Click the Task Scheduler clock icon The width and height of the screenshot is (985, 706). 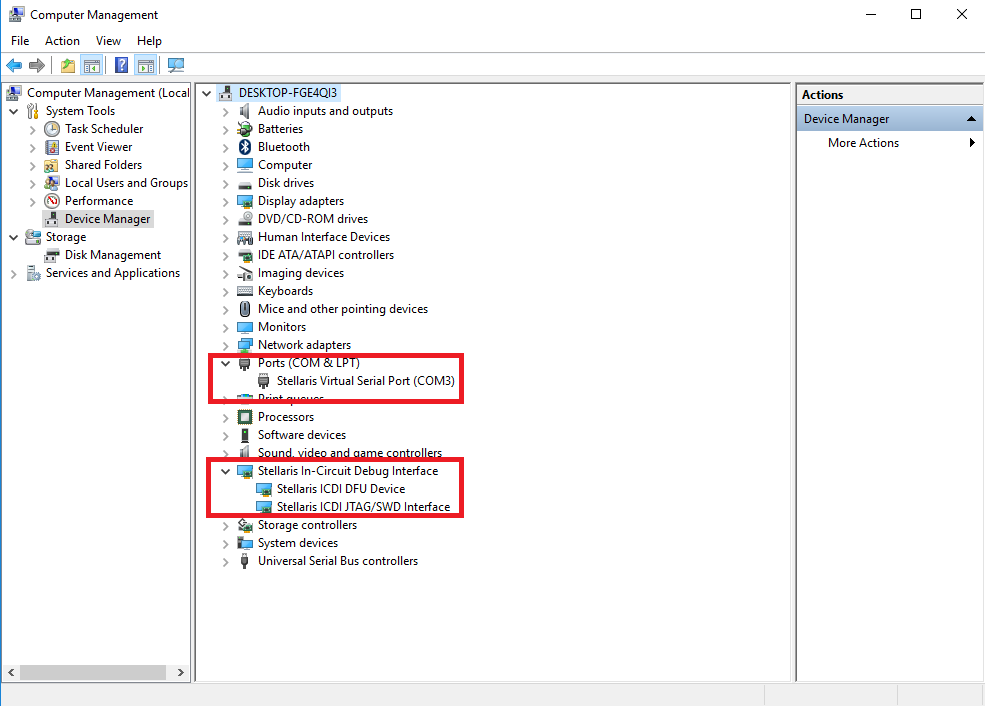pos(52,129)
